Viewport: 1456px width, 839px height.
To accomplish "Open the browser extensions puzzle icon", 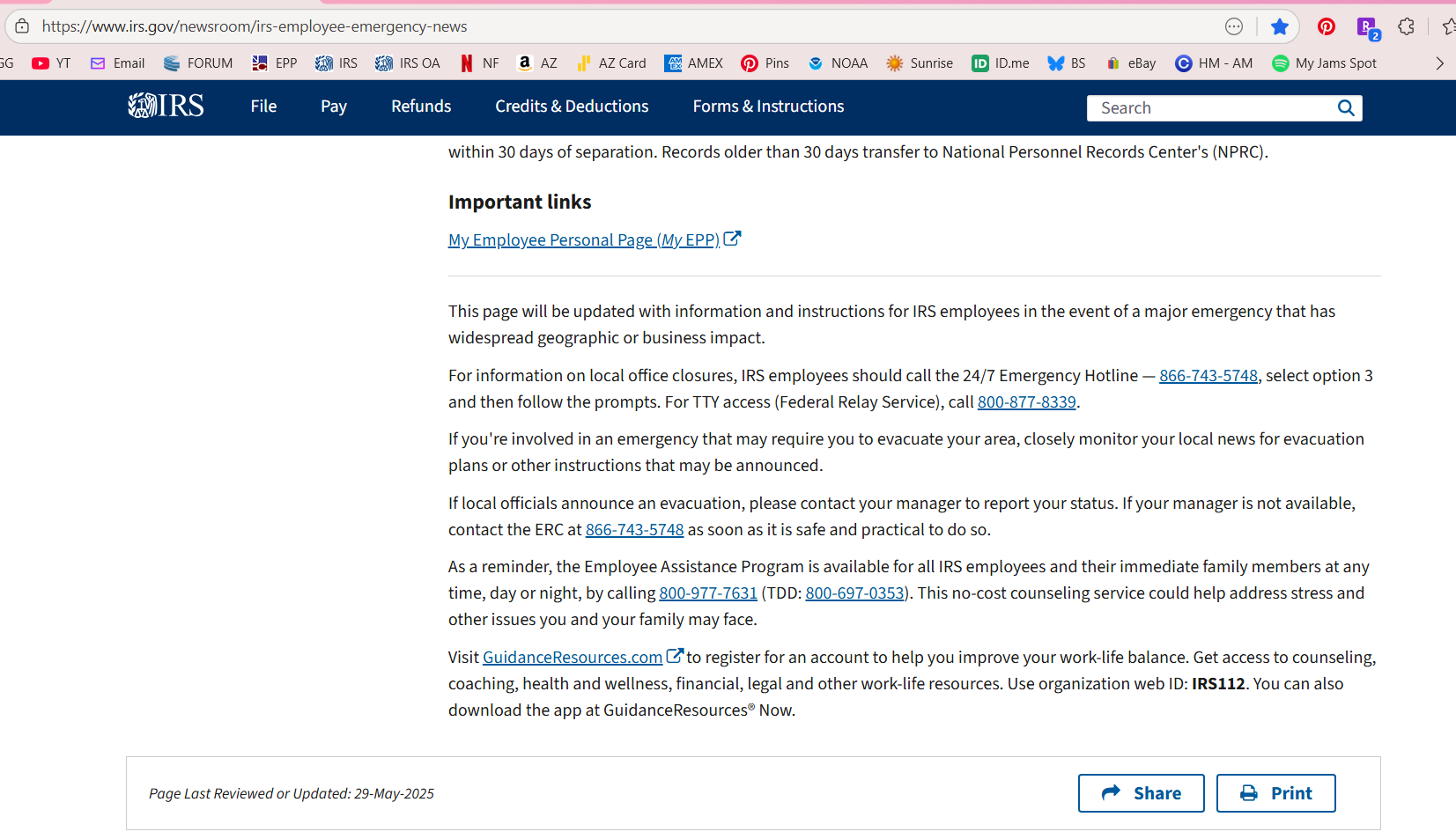I will [x=1406, y=26].
